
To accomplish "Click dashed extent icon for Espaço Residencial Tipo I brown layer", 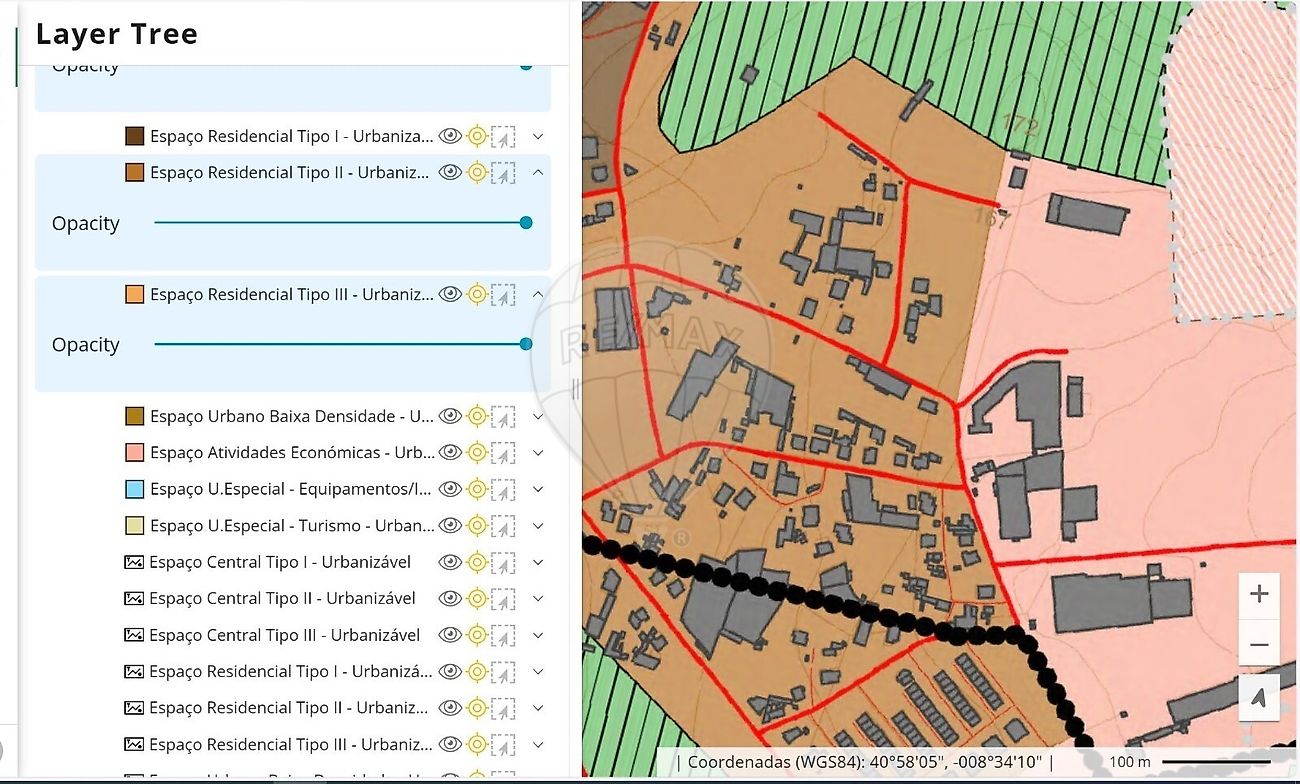I will click(503, 137).
